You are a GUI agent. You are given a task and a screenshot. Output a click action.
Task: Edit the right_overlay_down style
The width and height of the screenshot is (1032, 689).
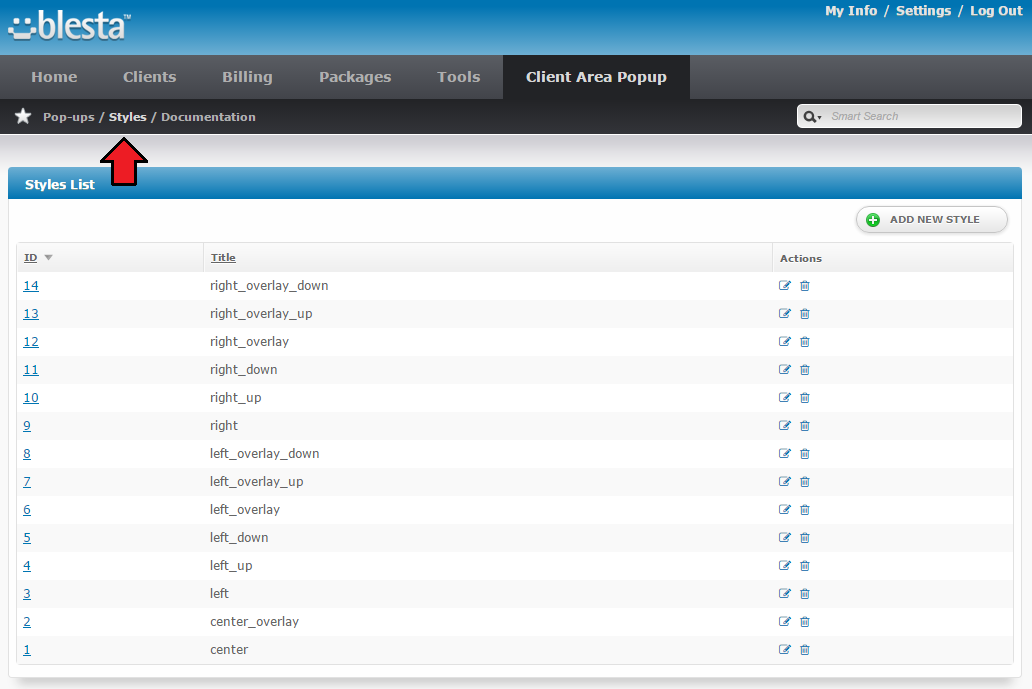tap(785, 286)
